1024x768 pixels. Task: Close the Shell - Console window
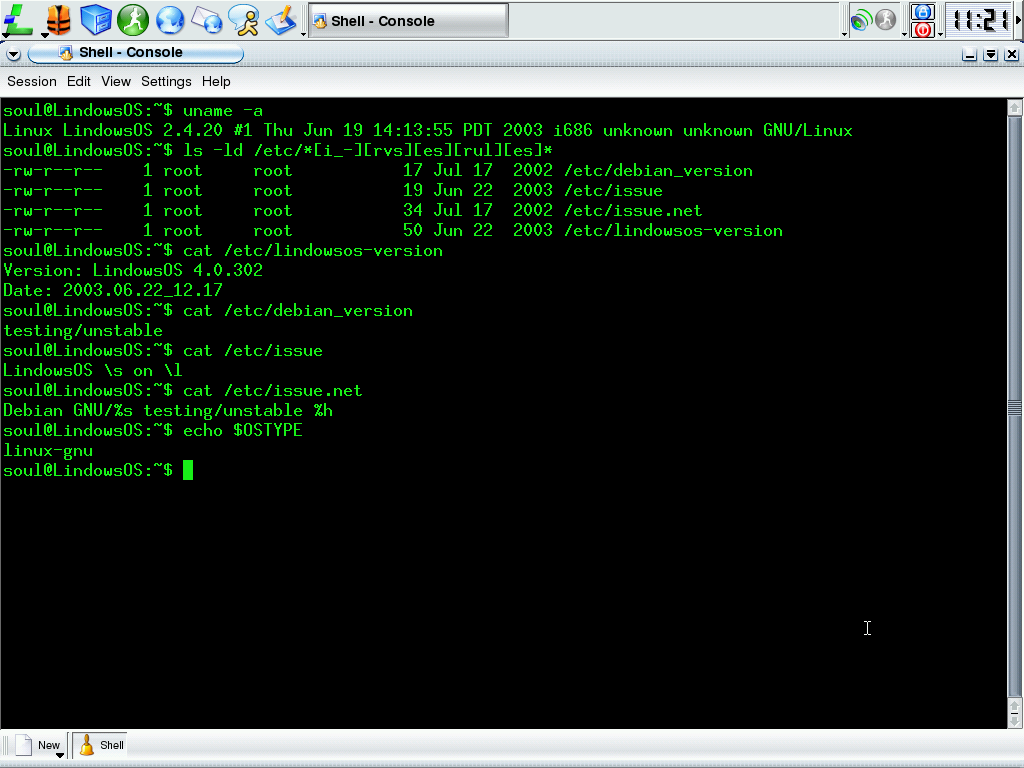[1012, 54]
